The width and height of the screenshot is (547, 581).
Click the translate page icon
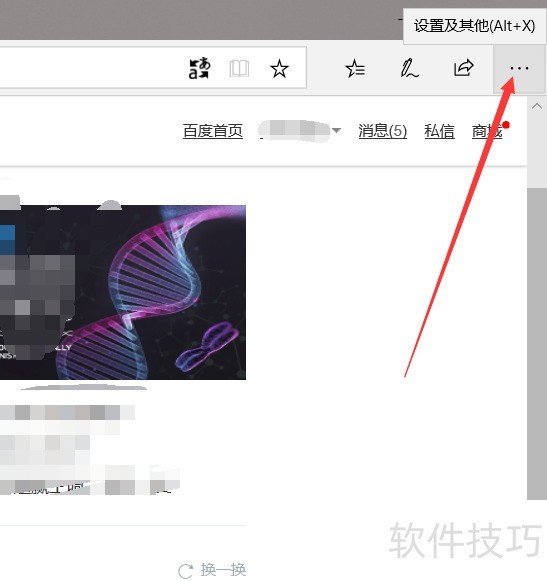tap(199, 69)
